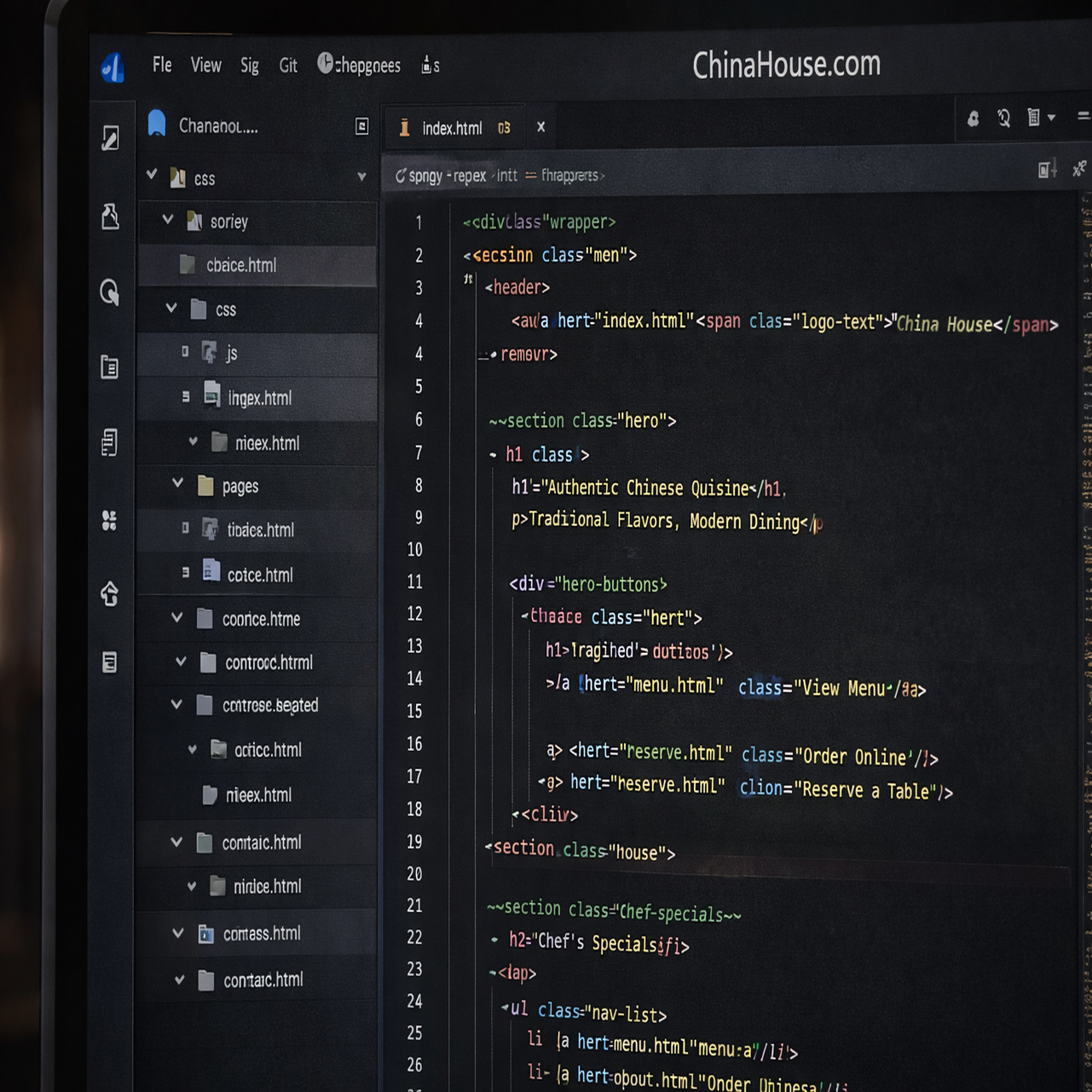Screen dimensions: 1092x1092
Task: Click the bell notification icon at top right
Action: pos(973,118)
